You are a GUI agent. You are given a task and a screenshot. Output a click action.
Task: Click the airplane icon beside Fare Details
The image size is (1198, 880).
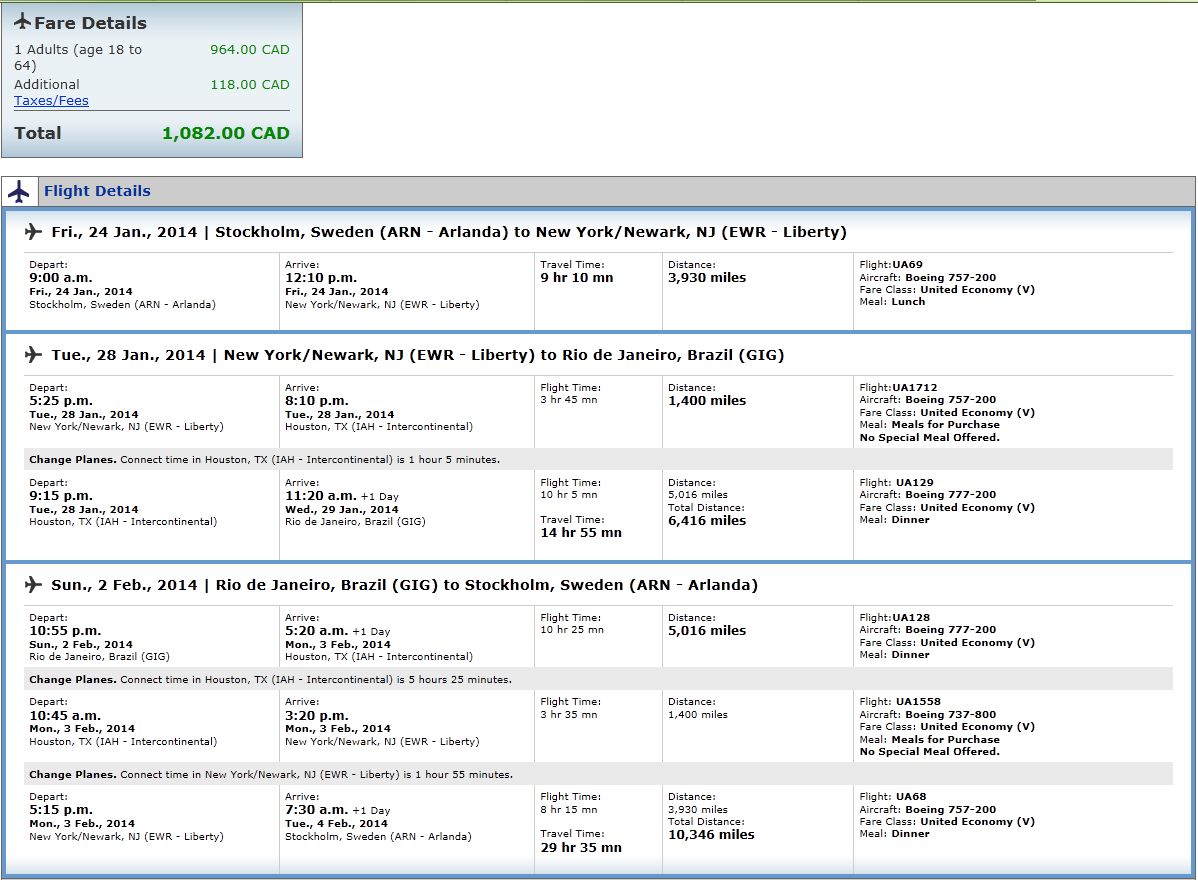point(22,22)
